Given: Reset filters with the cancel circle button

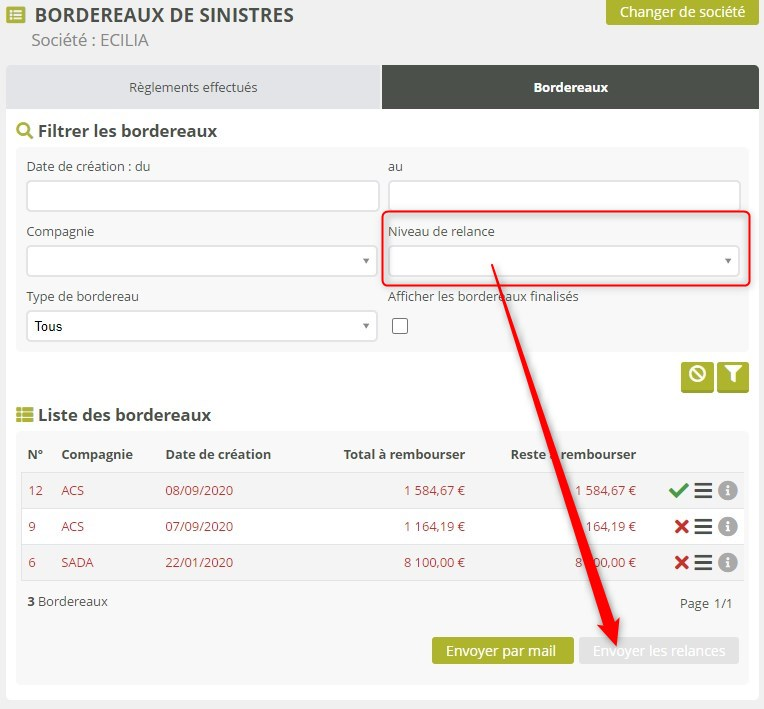Looking at the screenshot, I should coord(697,375).
